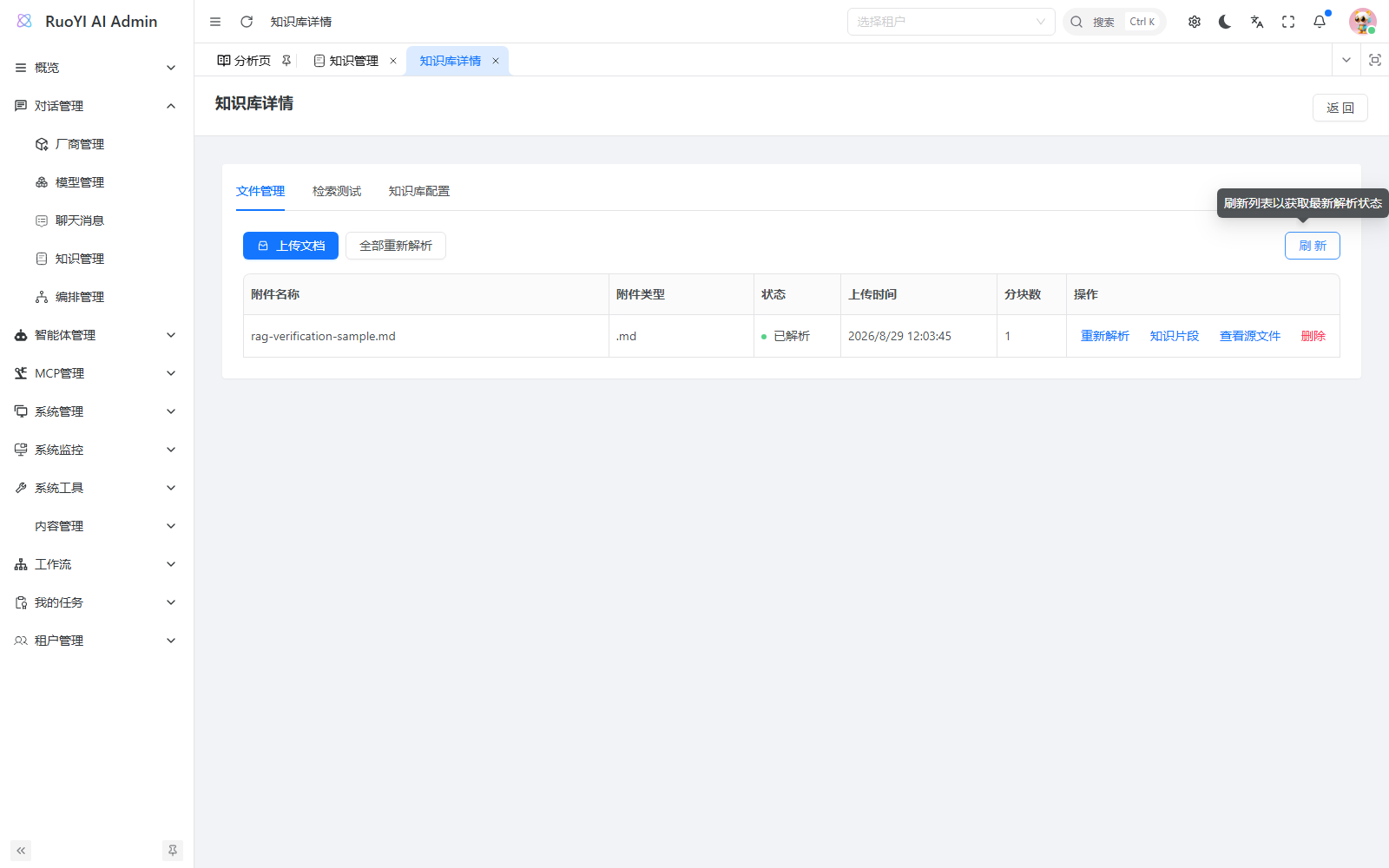The image size is (1389, 868).
Task: Expand the 概览 sidebar menu
Action: [97, 68]
